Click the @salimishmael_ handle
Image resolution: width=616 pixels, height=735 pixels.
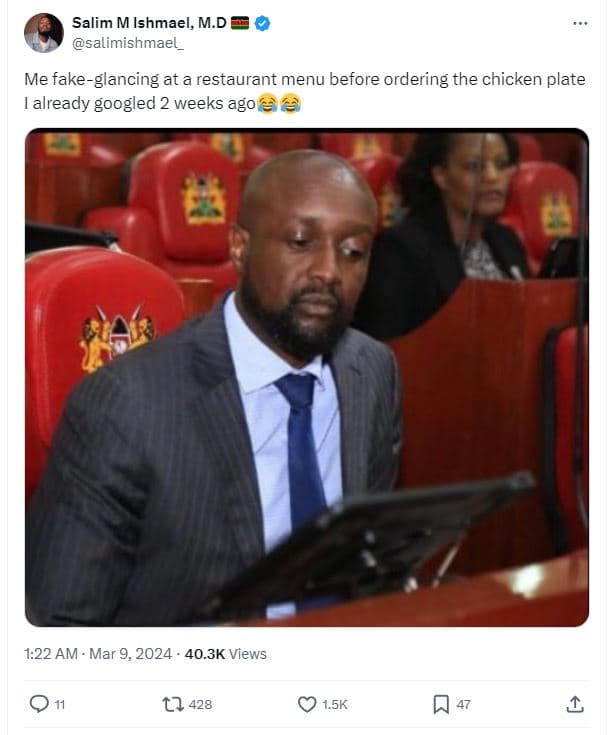(128, 43)
